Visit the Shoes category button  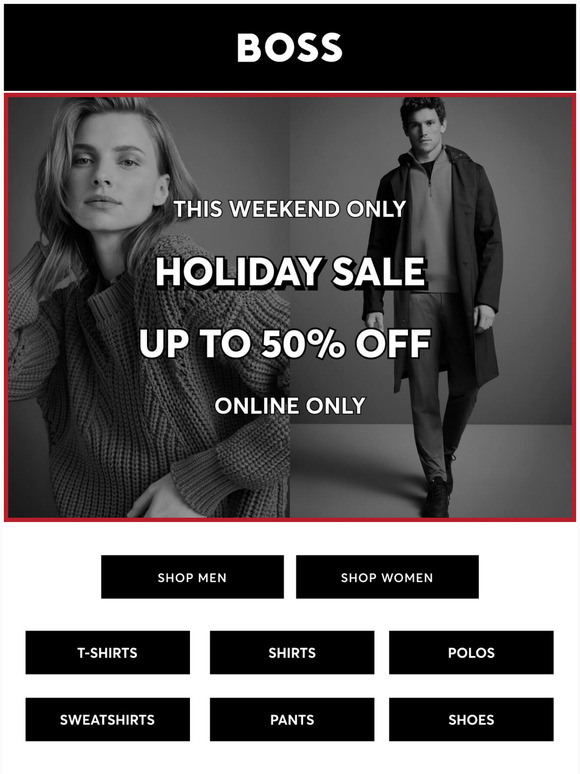coord(471,720)
